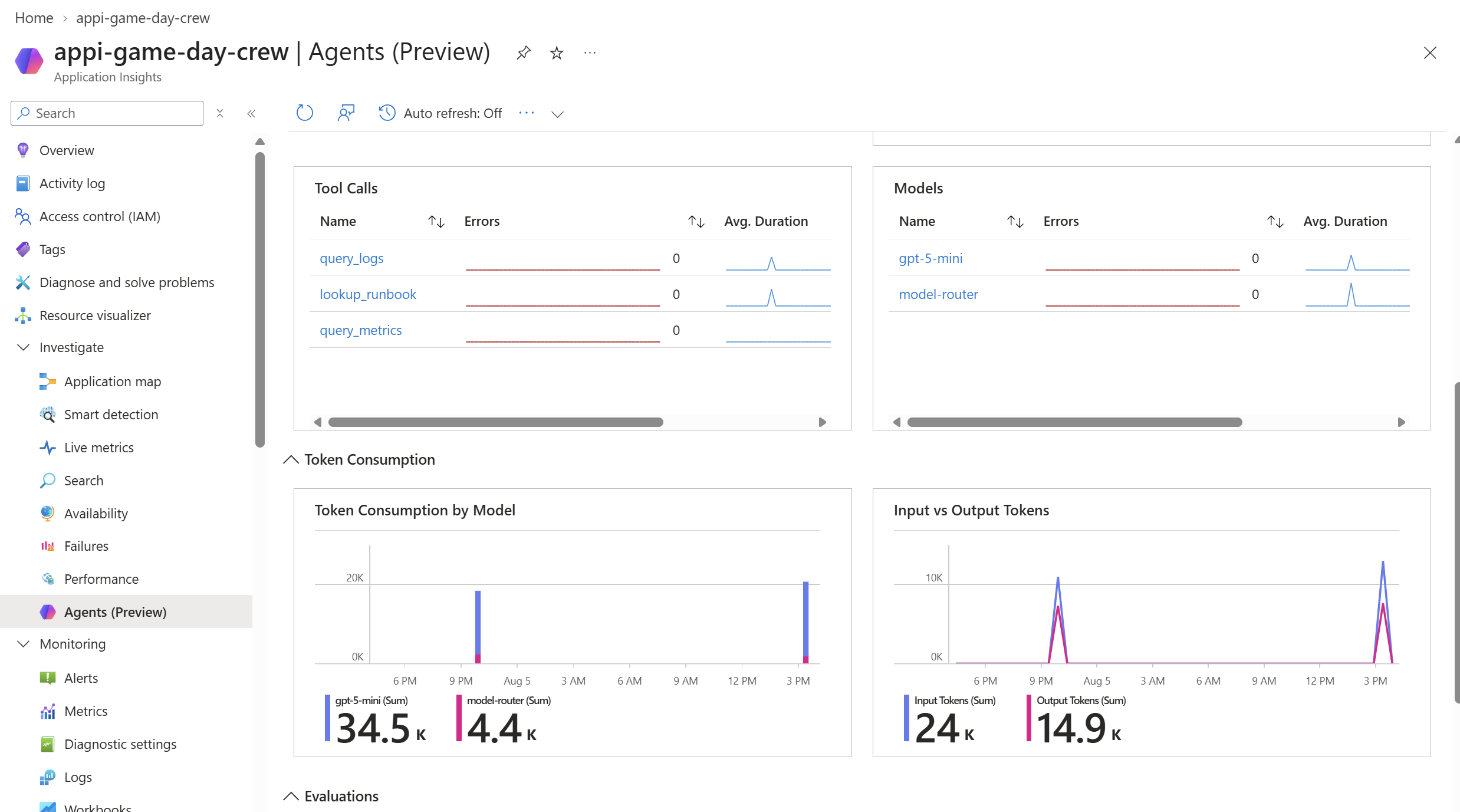Image resolution: width=1460 pixels, height=812 pixels.
Task: Click the Overview lightbulb icon
Action: coord(23,150)
